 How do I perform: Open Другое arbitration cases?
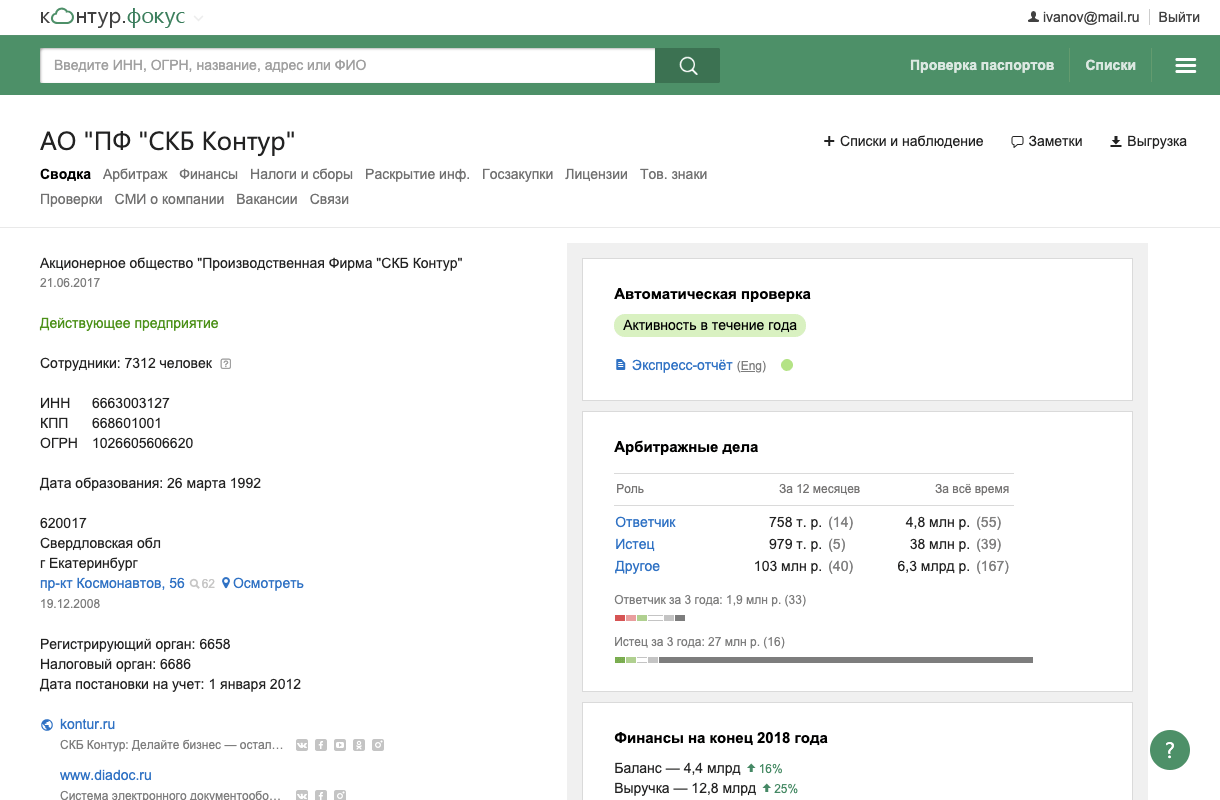(637, 566)
